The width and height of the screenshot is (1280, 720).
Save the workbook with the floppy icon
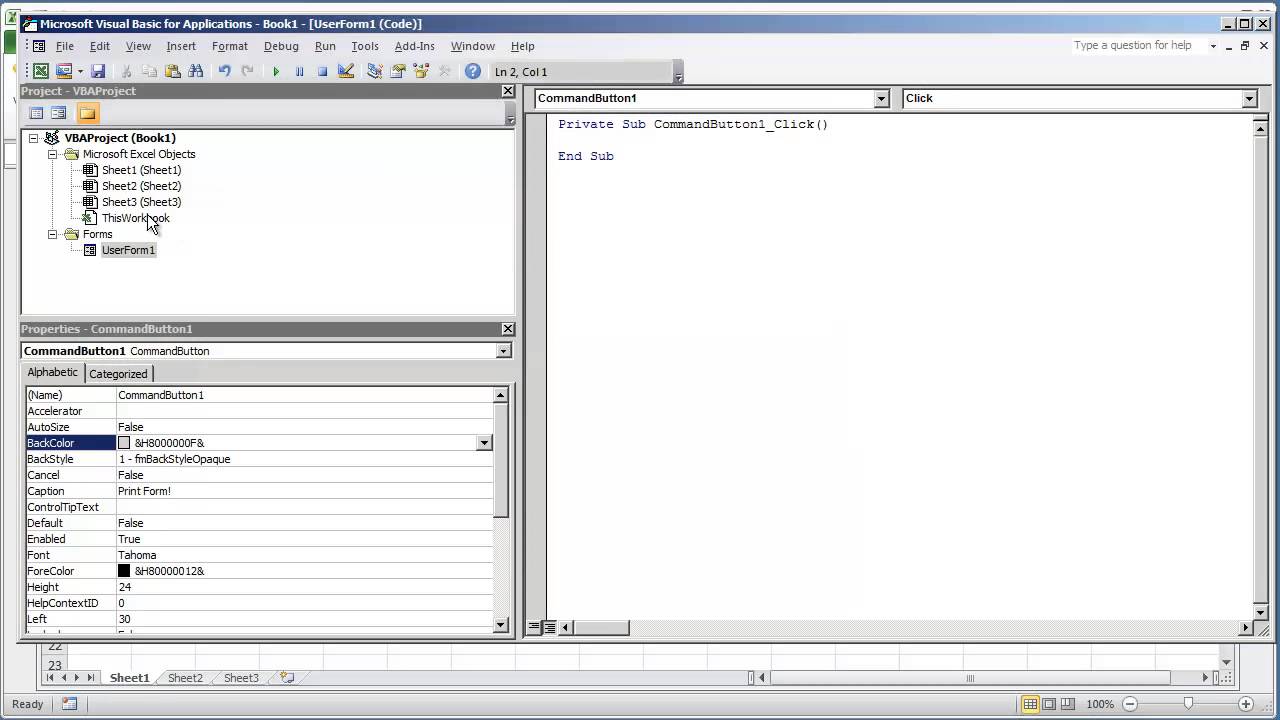(x=98, y=71)
